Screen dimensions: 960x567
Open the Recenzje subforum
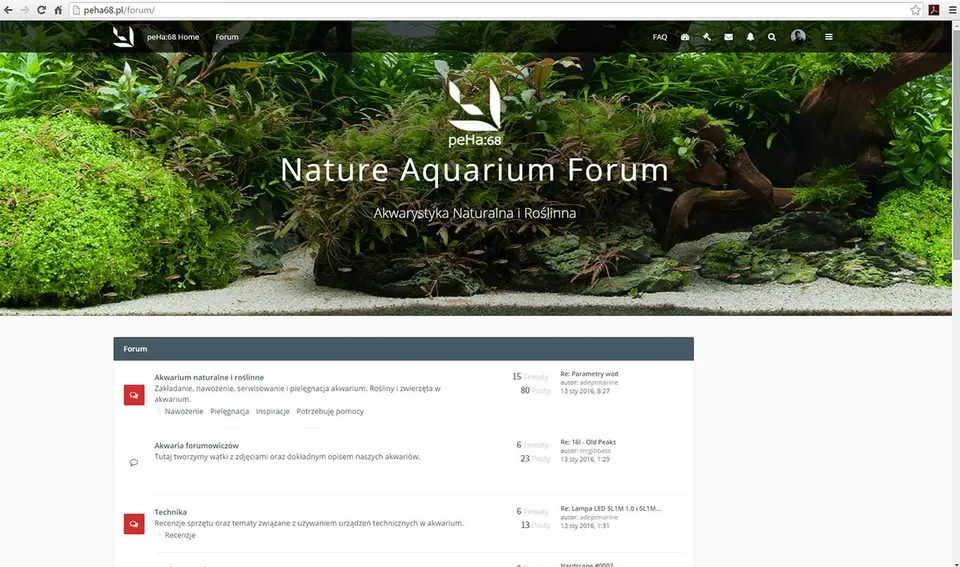180,535
